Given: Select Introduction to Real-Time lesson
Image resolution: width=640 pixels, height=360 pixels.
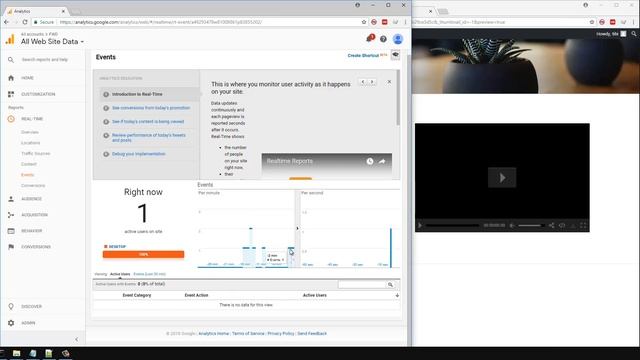Looking at the screenshot, I should click(x=137, y=94).
